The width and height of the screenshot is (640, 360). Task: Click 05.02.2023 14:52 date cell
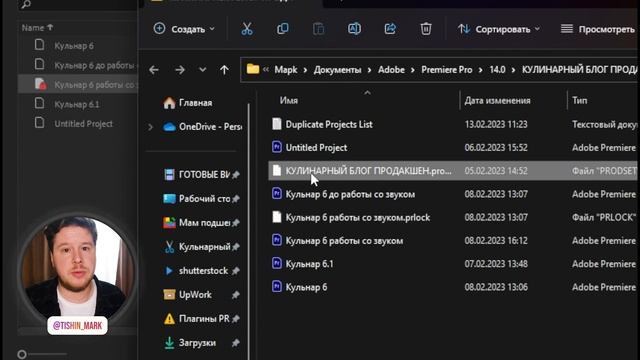point(496,171)
